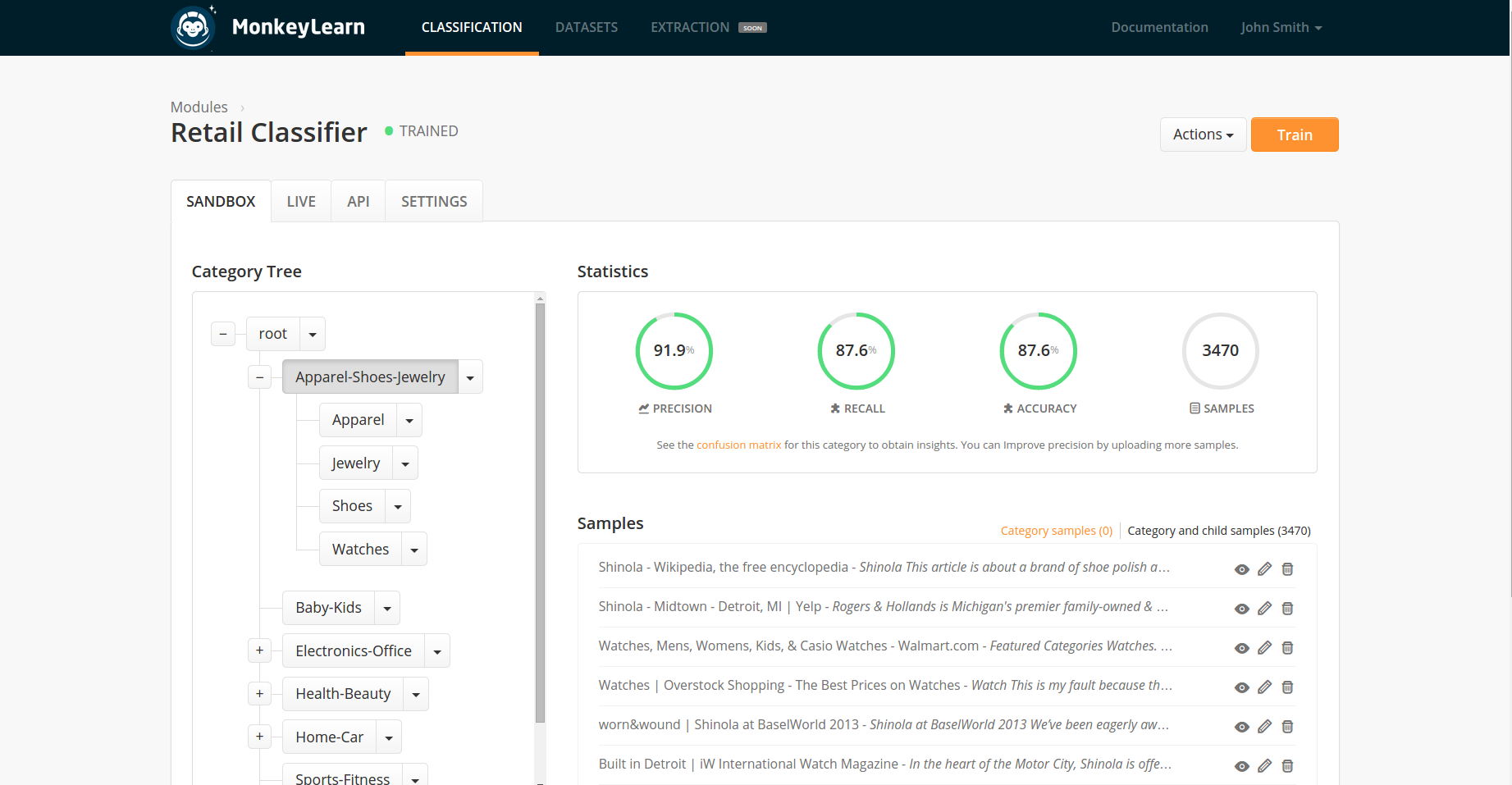The height and width of the screenshot is (785, 1512).
Task: Go back to Modules breadcrumb
Action: [199, 107]
